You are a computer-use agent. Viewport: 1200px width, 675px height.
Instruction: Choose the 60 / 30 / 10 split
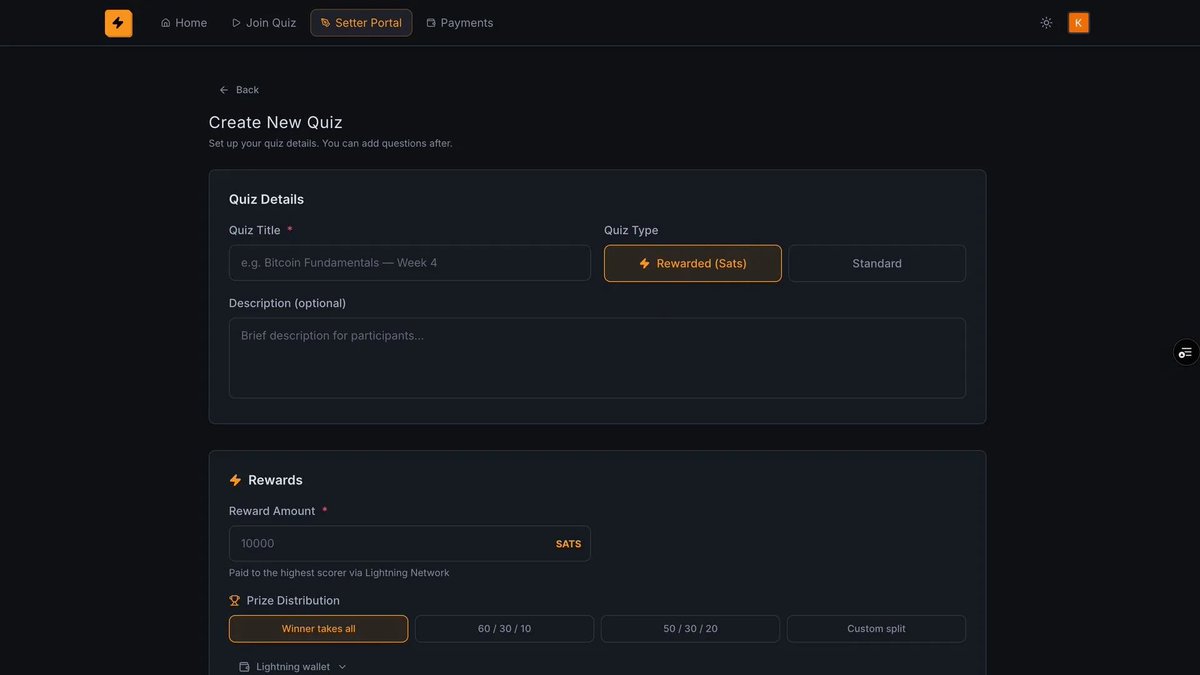point(504,629)
